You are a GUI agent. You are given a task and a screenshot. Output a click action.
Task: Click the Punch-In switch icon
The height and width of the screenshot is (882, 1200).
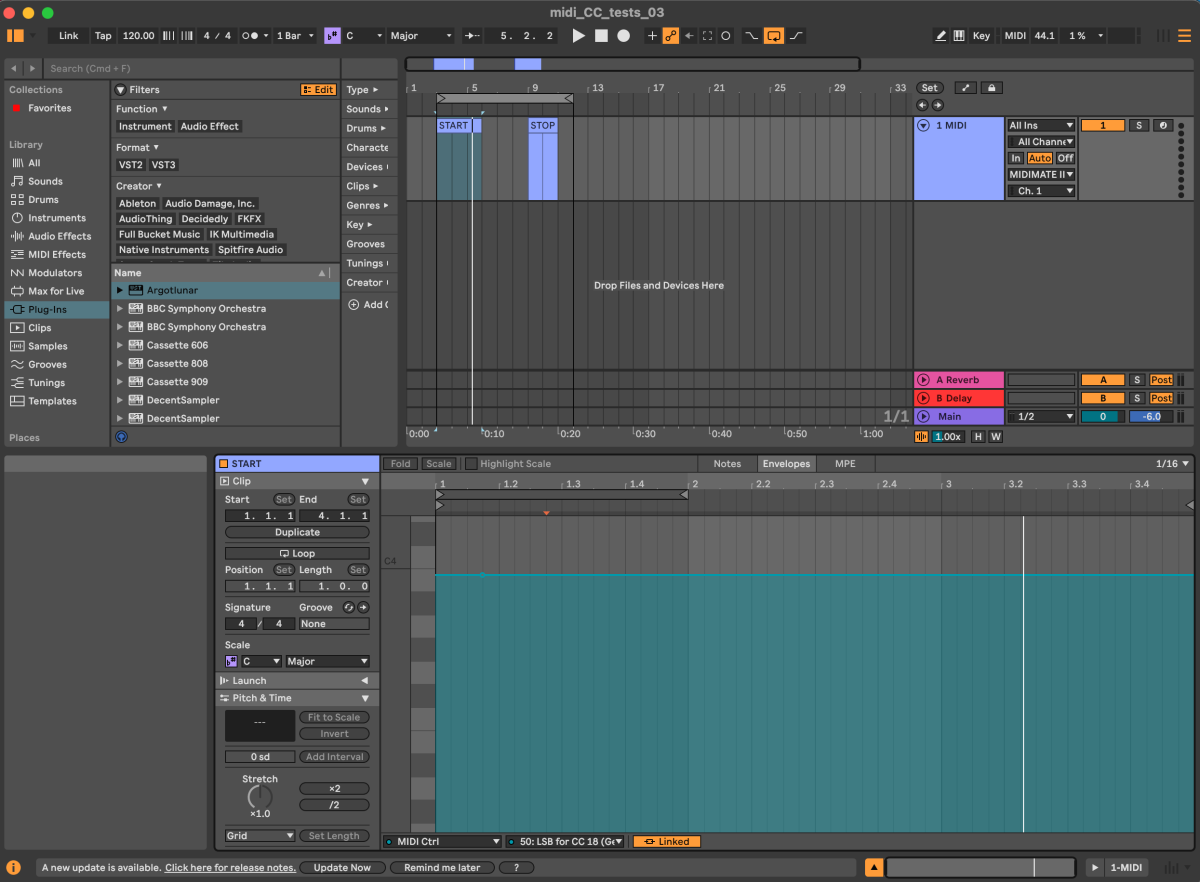752,35
